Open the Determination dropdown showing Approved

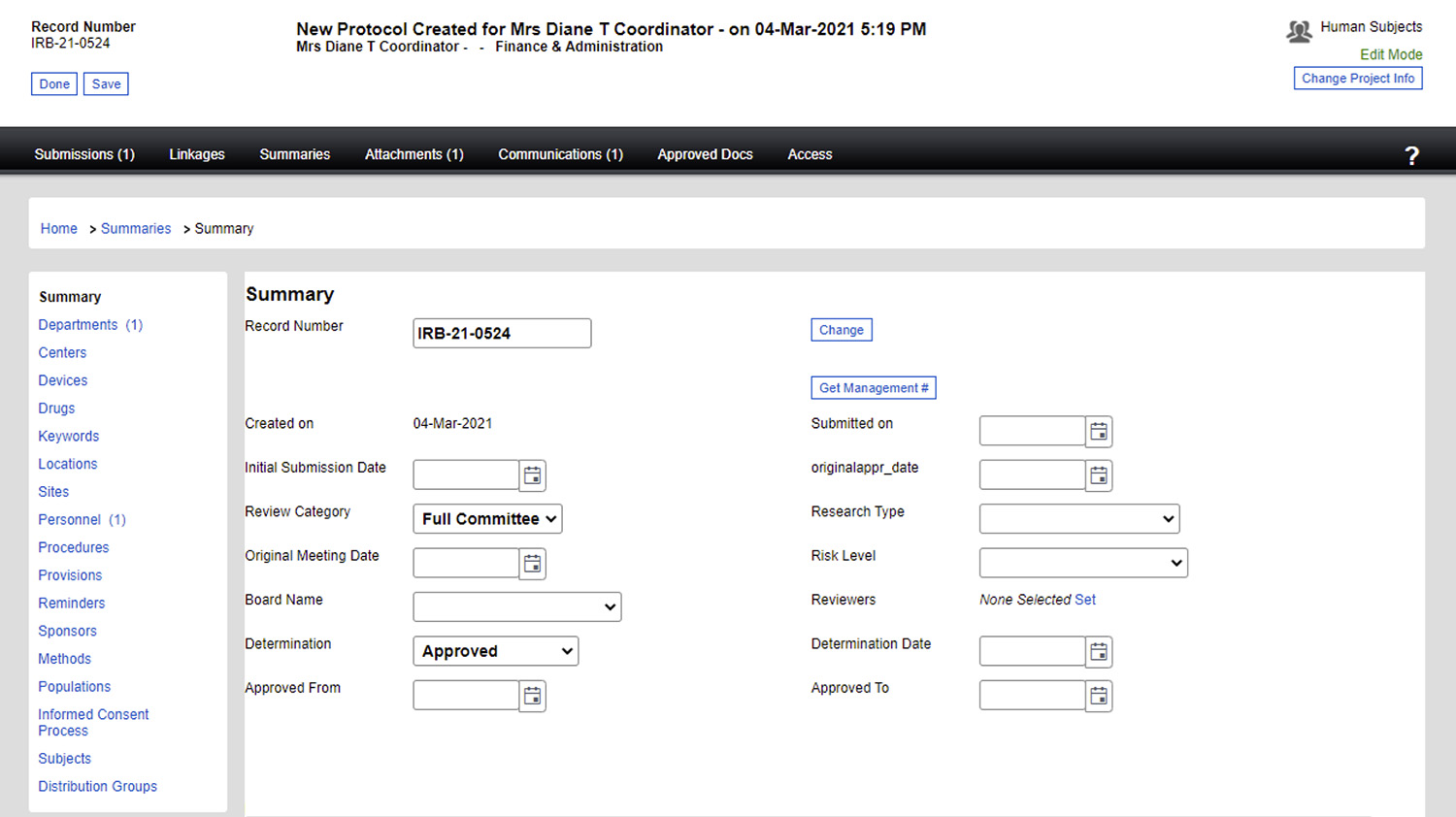click(x=495, y=650)
